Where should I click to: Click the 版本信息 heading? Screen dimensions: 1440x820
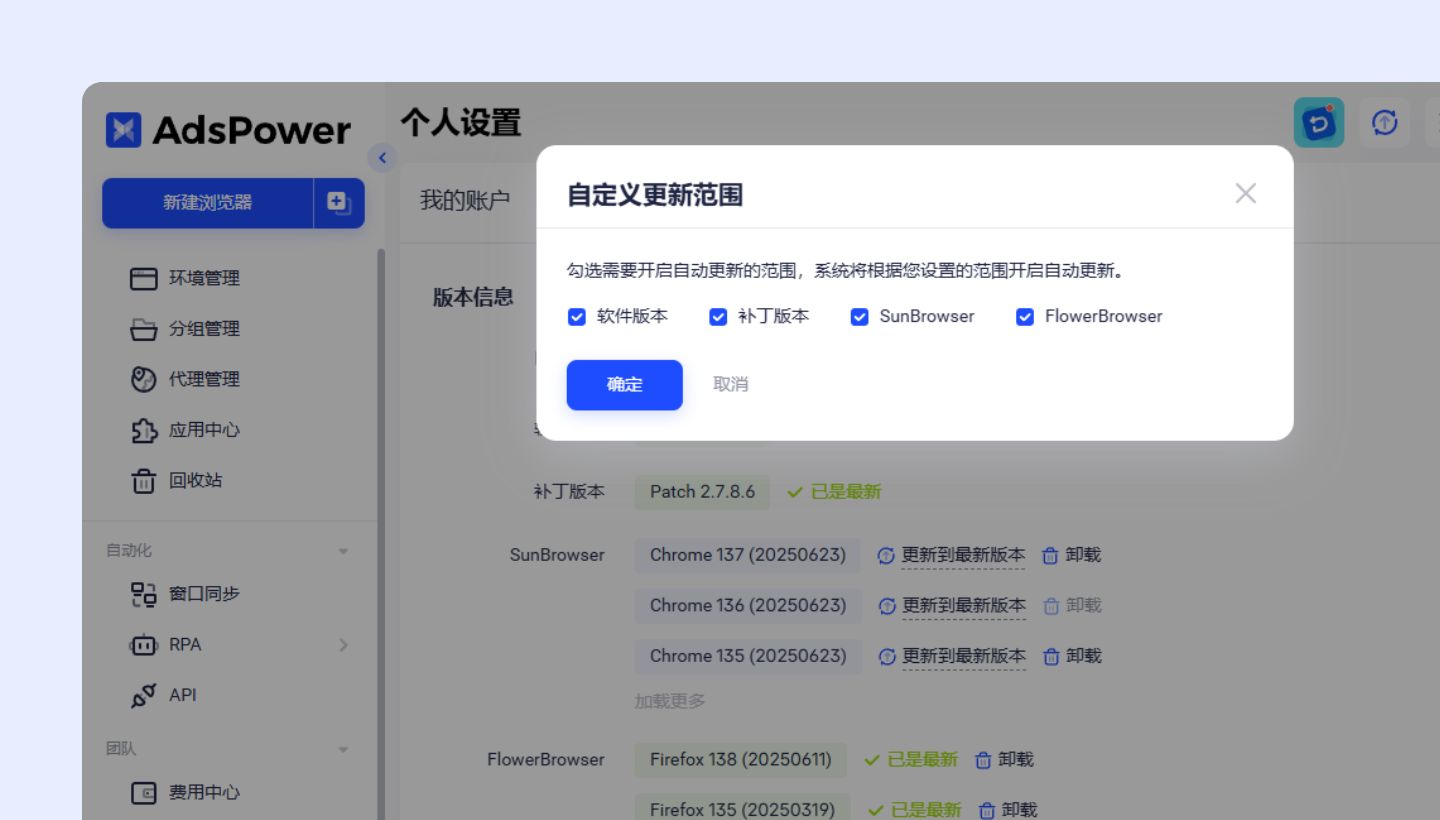[473, 297]
